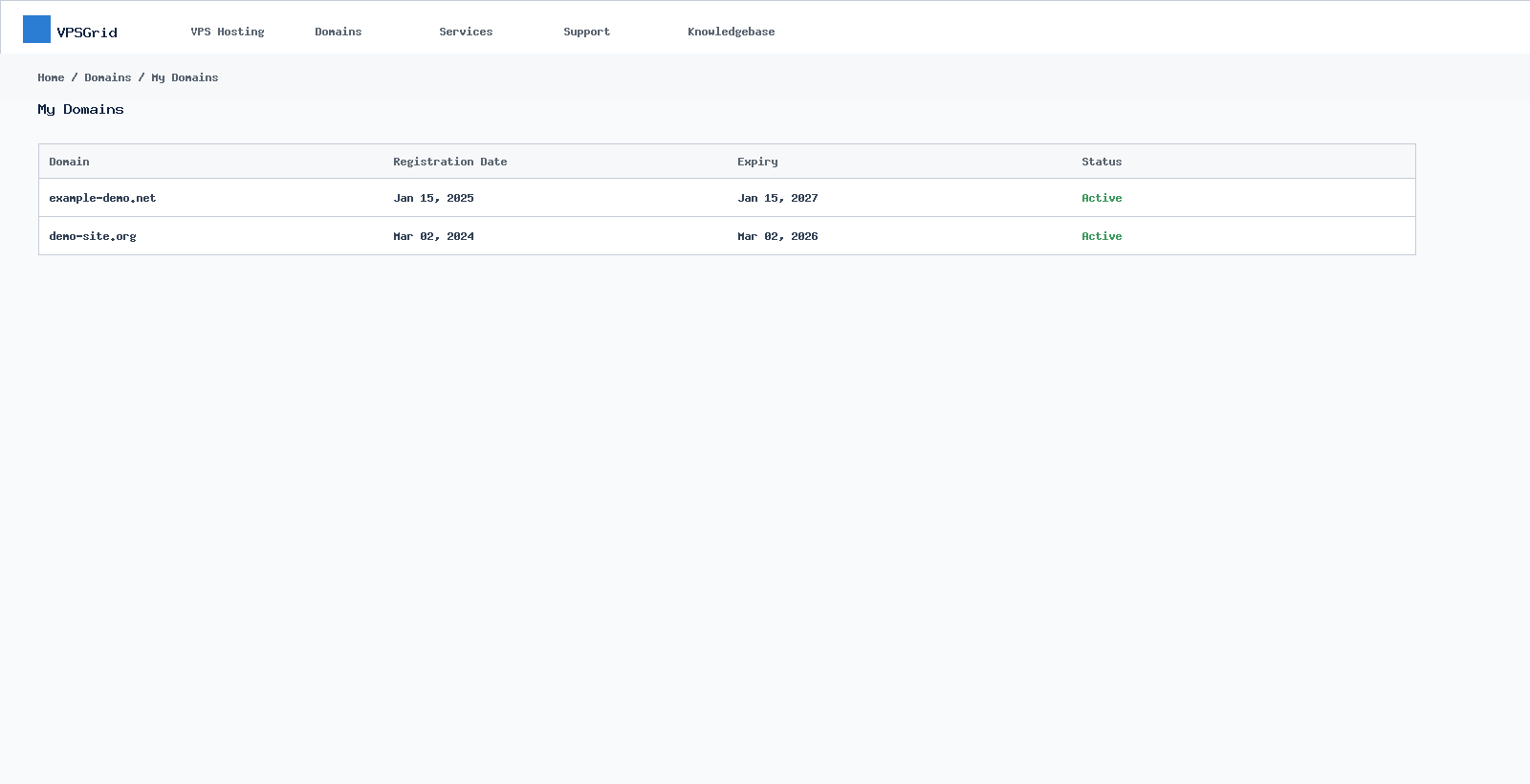Click the Jan 15, 2027 expiry date
This screenshot has height=784, width=1530.
tap(777, 198)
